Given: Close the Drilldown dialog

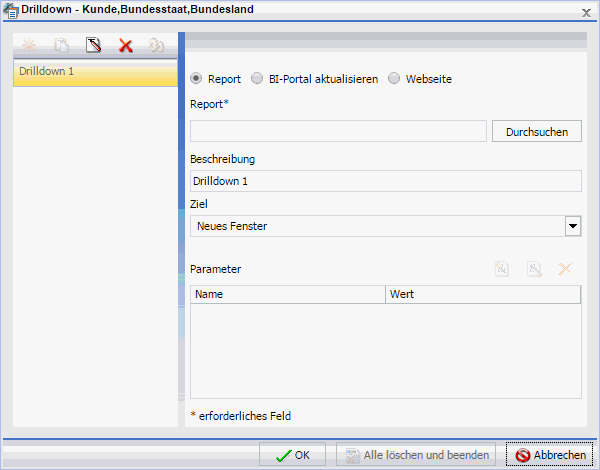Looking at the screenshot, I should [586, 13].
